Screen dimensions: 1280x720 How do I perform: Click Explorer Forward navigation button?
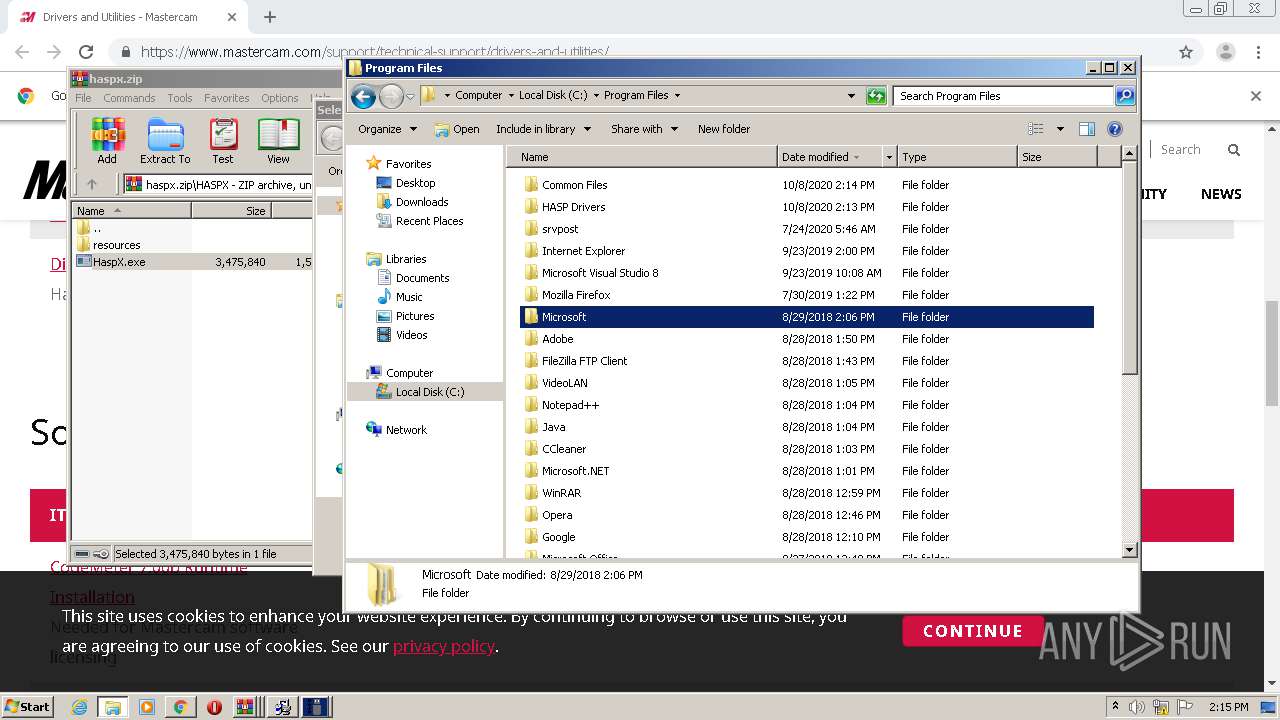click(391, 96)
